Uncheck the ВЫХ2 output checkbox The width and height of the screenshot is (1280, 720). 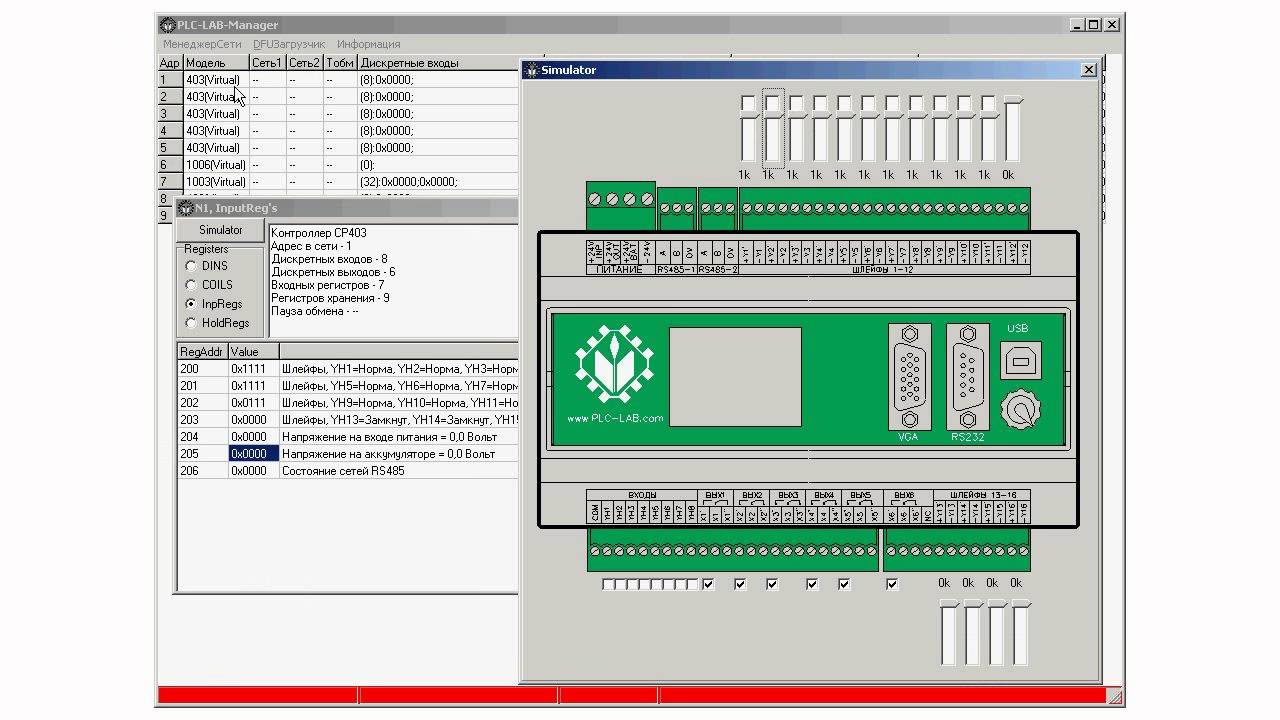pyautogui.click(x=740, y=584)
